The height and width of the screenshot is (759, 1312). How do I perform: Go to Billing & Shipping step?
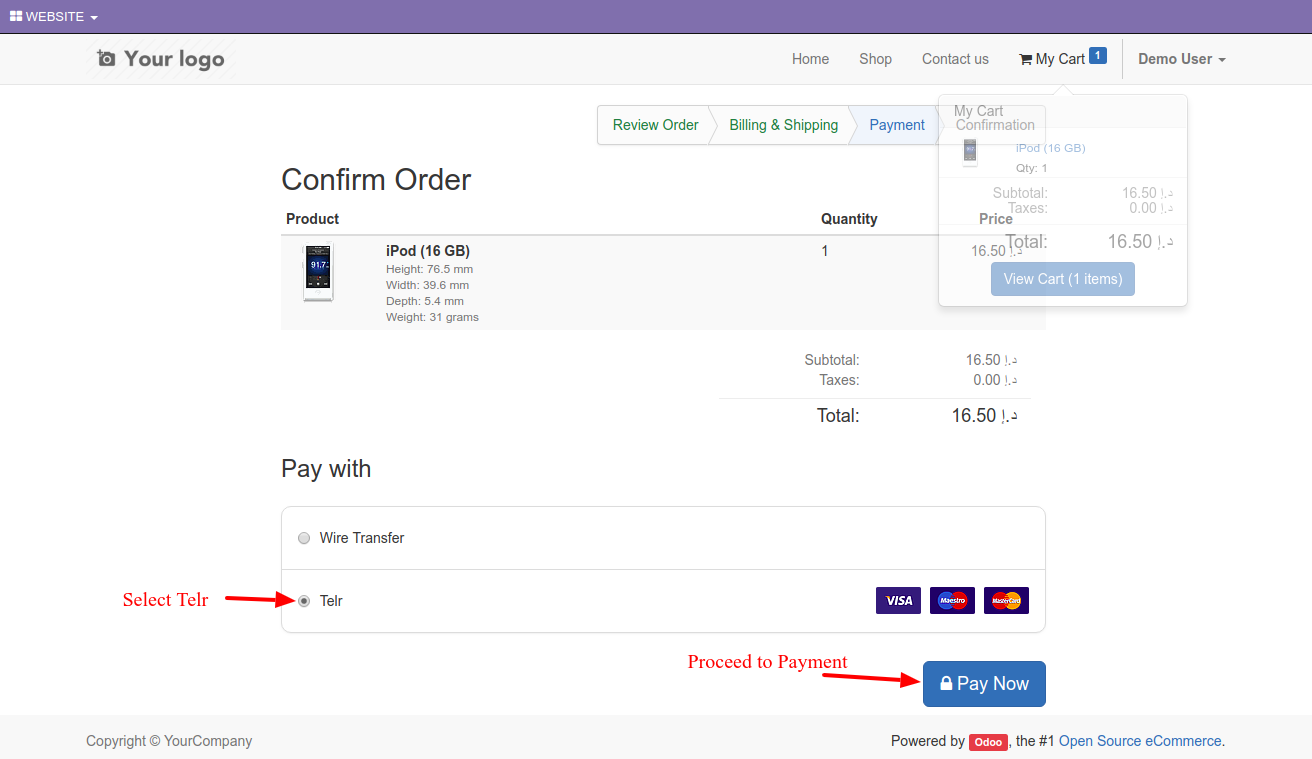784,125
